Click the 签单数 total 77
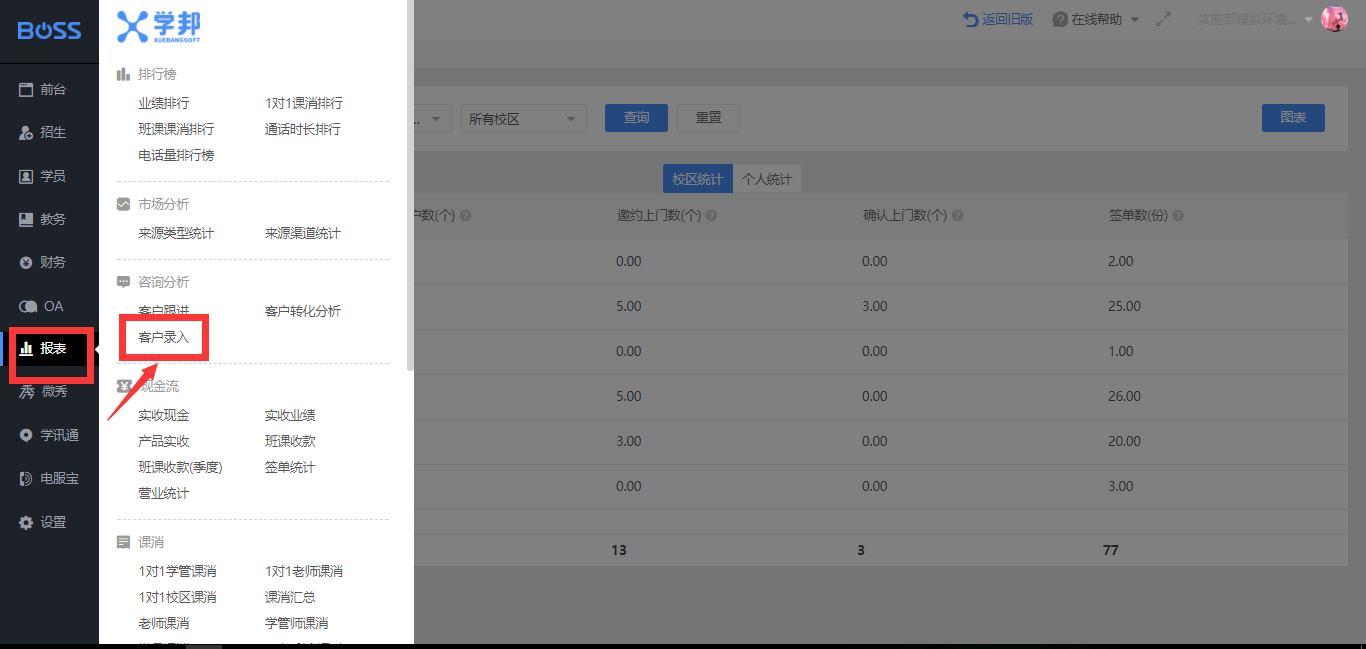The image size is (1366, 649). point(1110,550)
